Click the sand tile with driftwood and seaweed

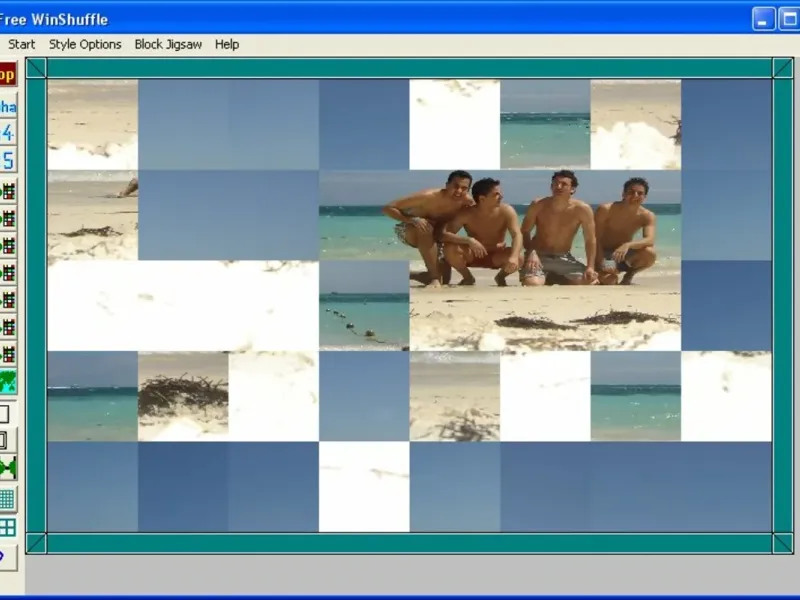pyautogui.click(x=93, y=215)
